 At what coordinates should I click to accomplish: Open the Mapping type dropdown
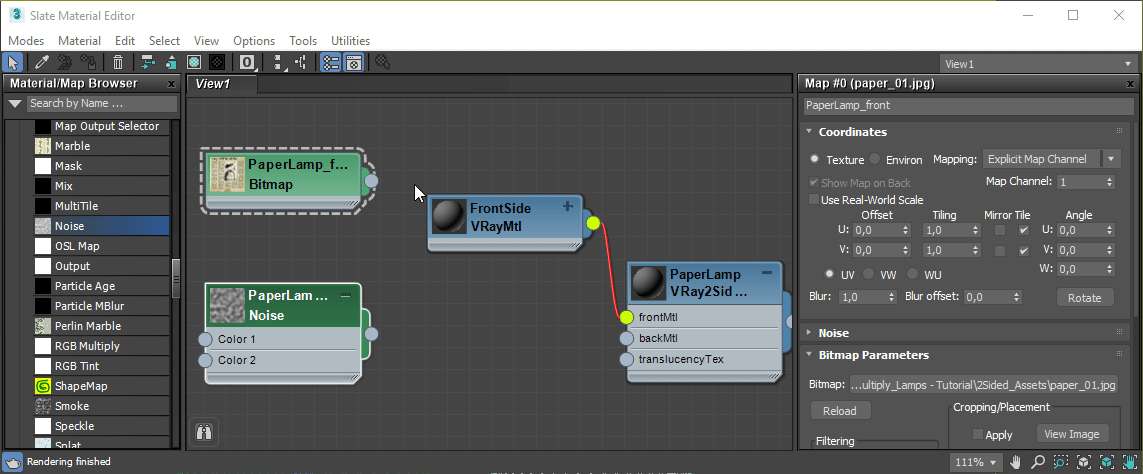[1051, 159]
